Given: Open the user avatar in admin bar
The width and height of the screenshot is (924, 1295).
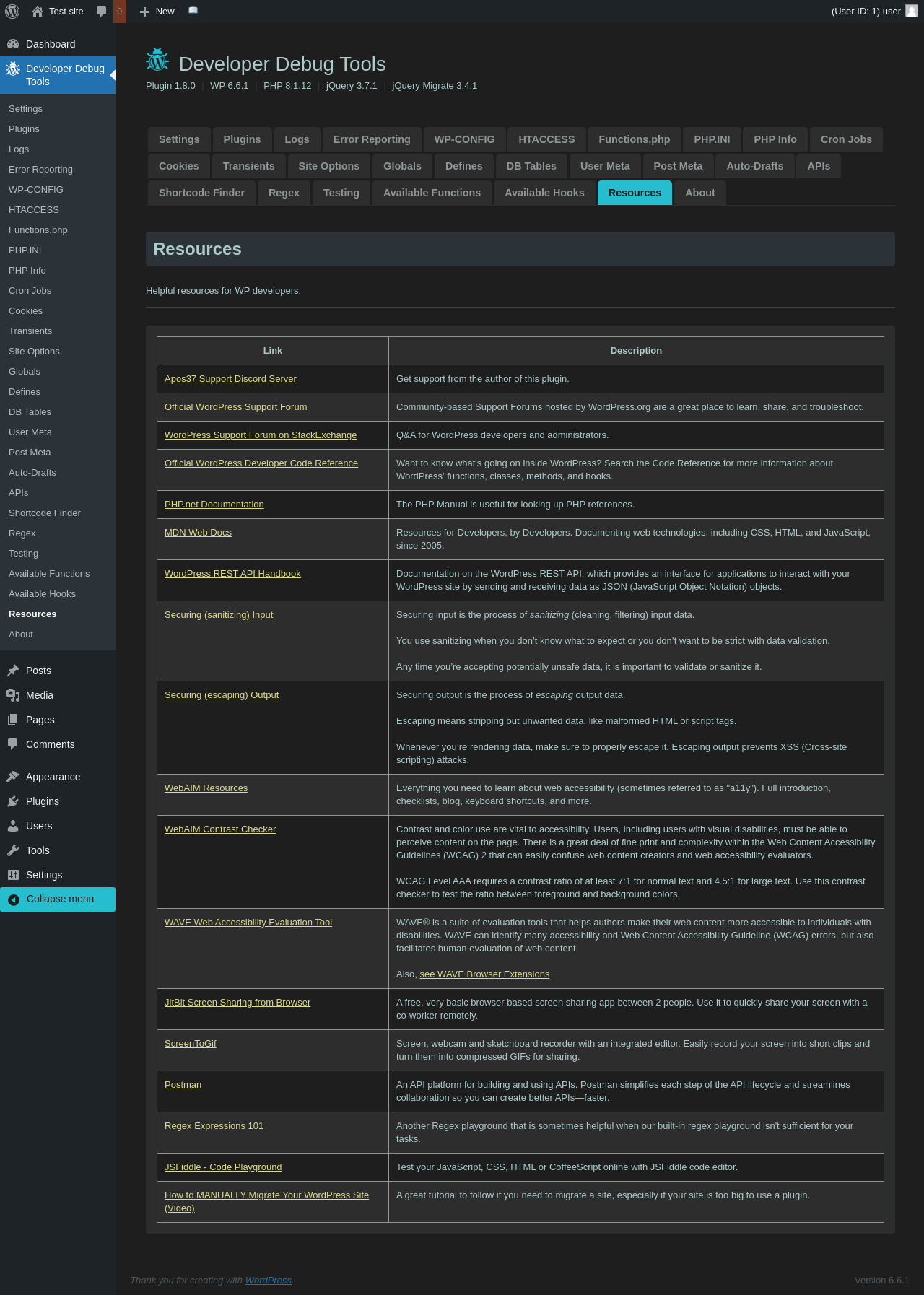Looking at the screenshot, I should [x=912, y=11].
